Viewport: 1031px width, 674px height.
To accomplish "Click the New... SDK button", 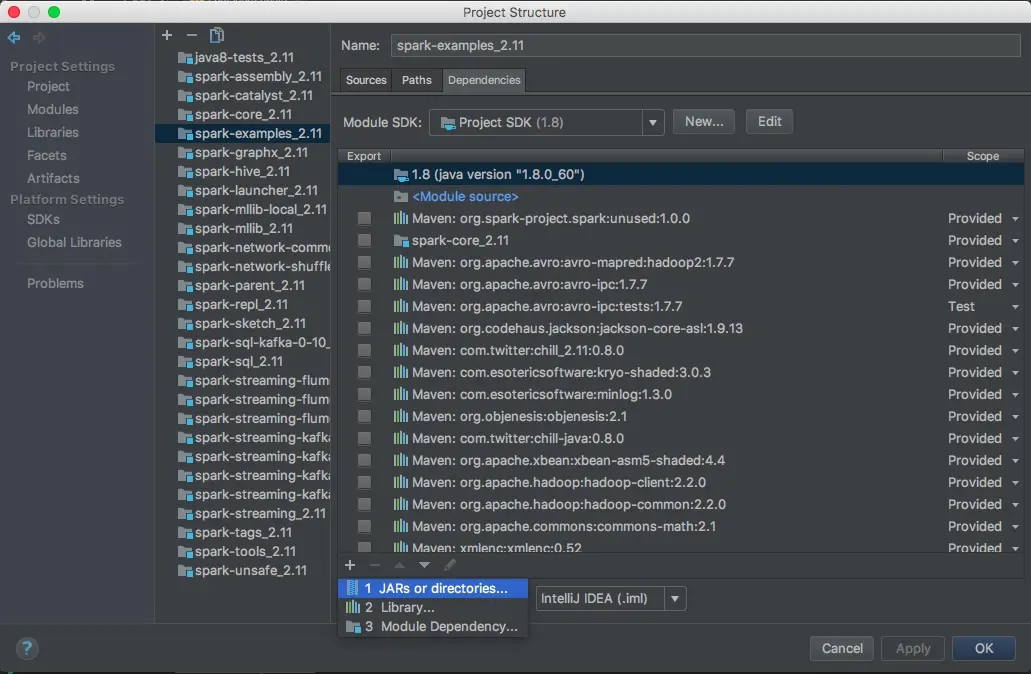I will (704, 122).
